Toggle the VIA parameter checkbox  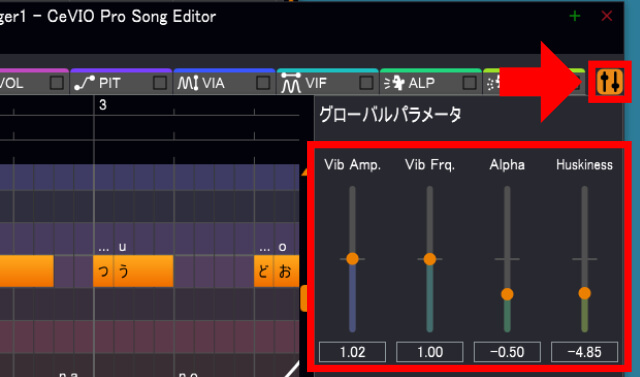(263, 83)
